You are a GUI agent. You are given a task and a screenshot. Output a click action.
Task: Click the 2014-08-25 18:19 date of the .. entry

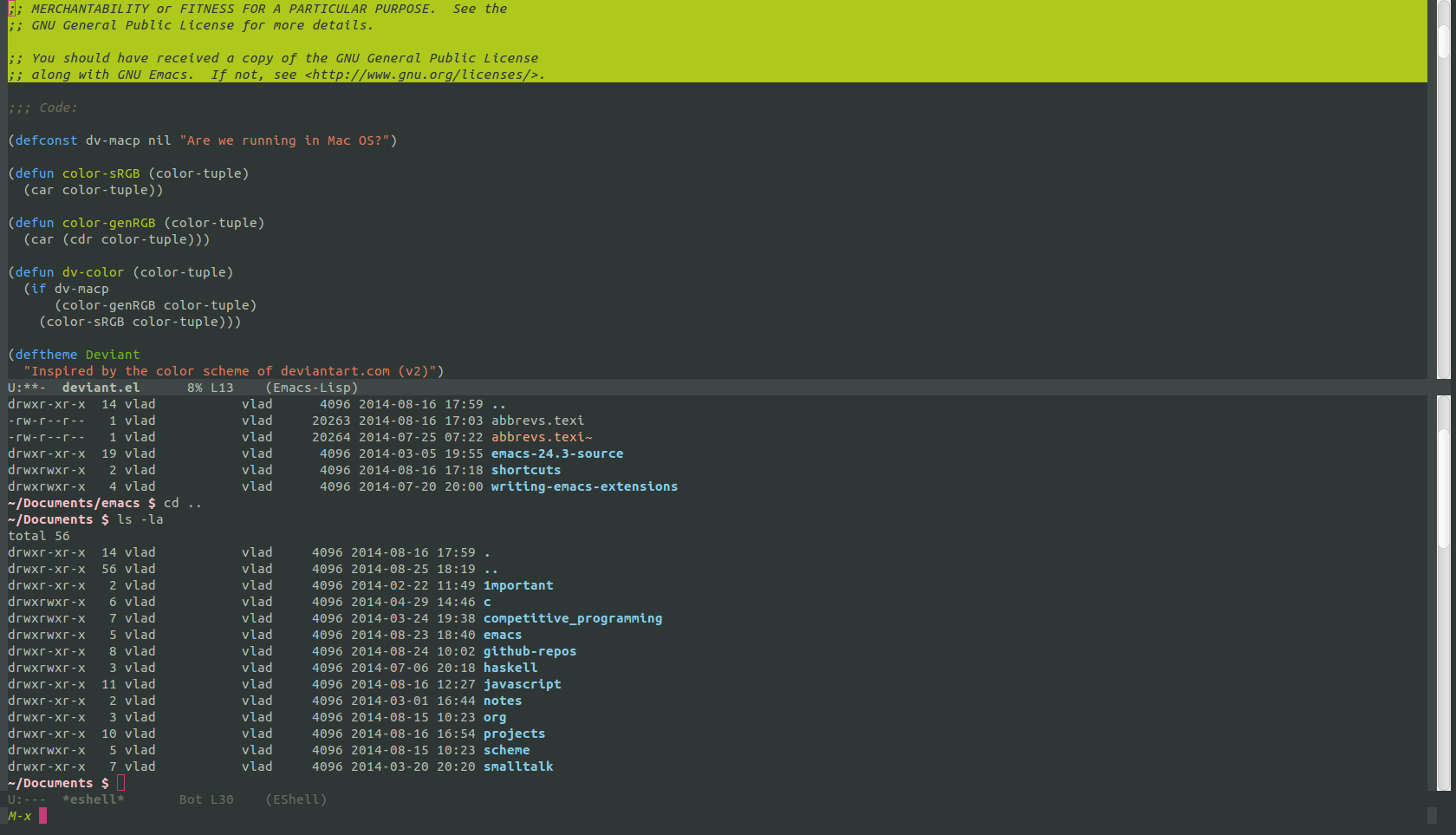[413, 569]
